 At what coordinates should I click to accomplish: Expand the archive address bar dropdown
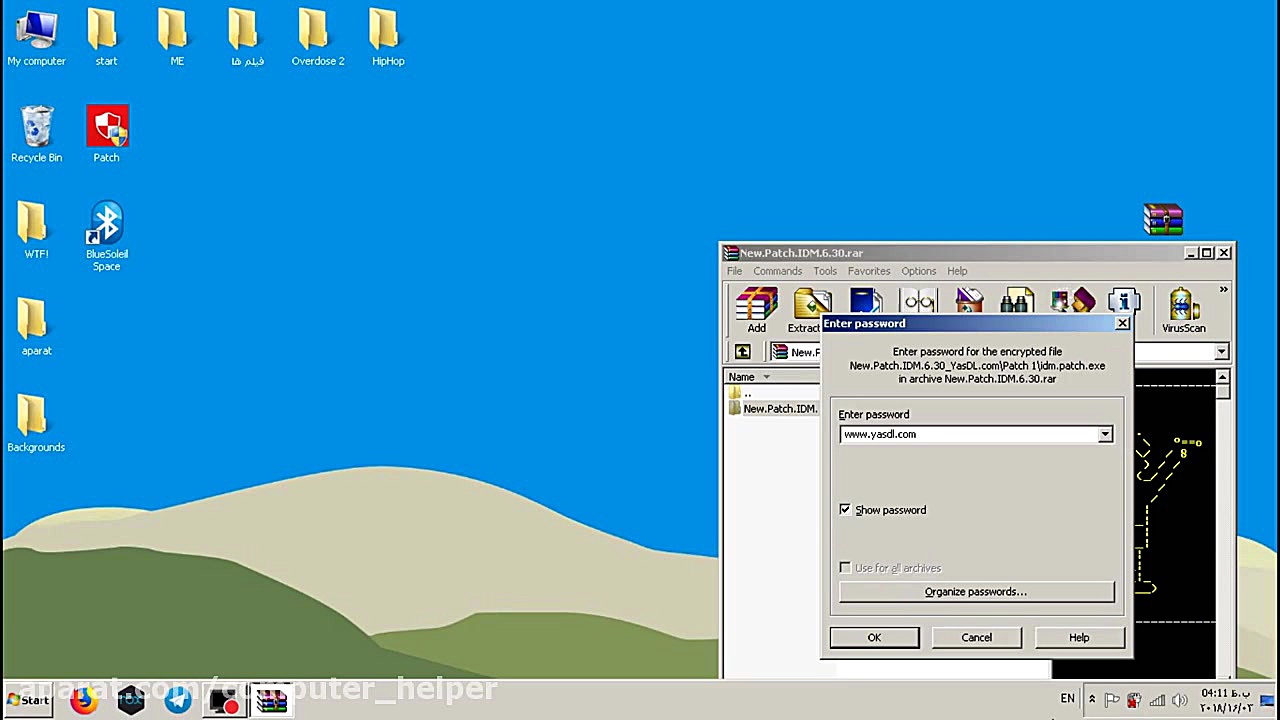1221,352
